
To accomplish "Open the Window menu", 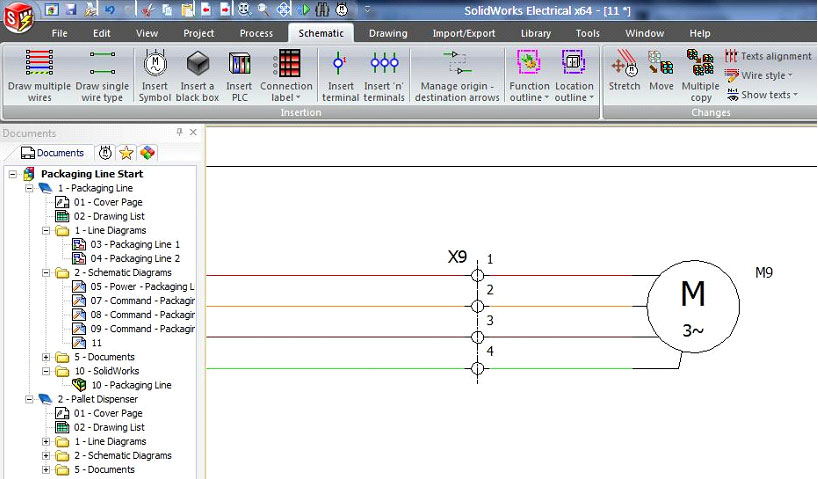I will pyautogui.click(x=645, y=33).
